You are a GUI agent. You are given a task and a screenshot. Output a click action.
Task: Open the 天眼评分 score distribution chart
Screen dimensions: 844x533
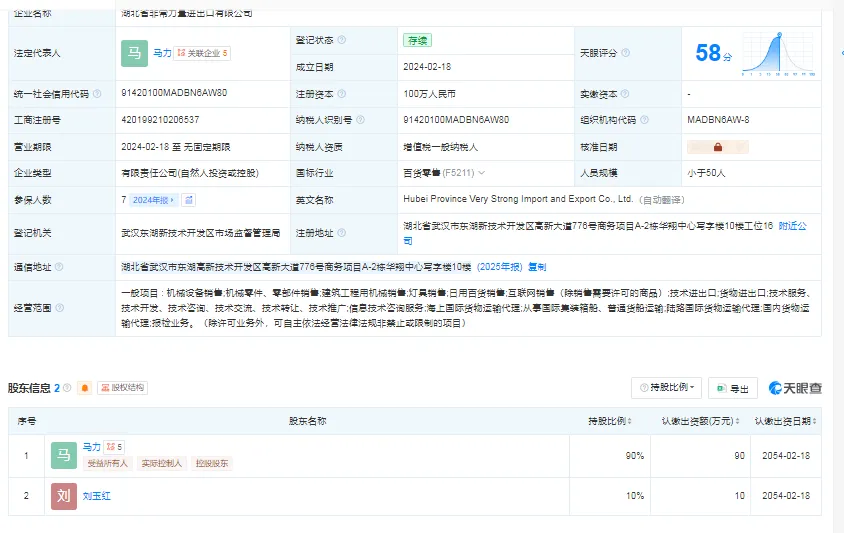778,53
